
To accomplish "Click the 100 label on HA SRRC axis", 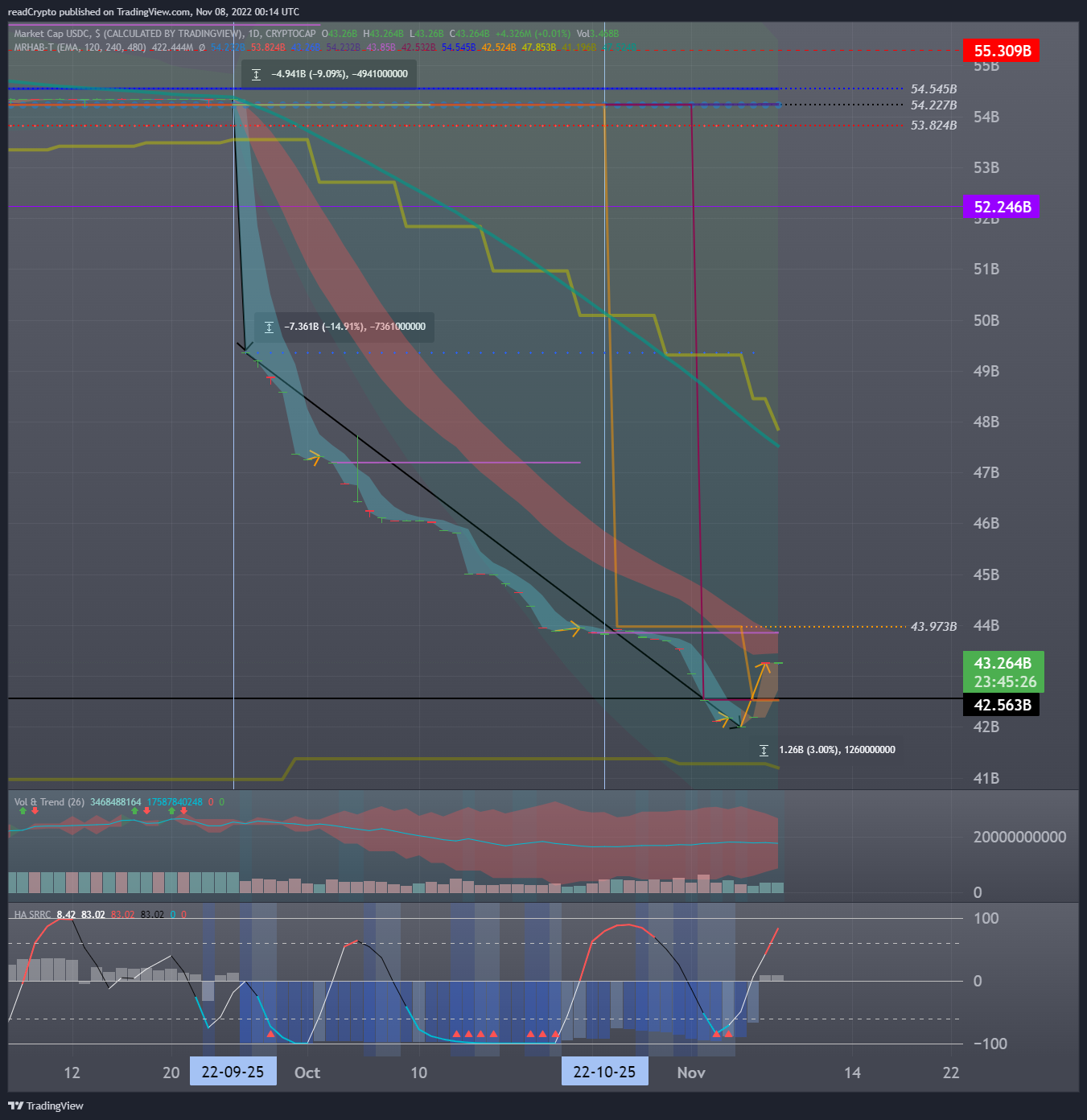I will click(986, 918).
